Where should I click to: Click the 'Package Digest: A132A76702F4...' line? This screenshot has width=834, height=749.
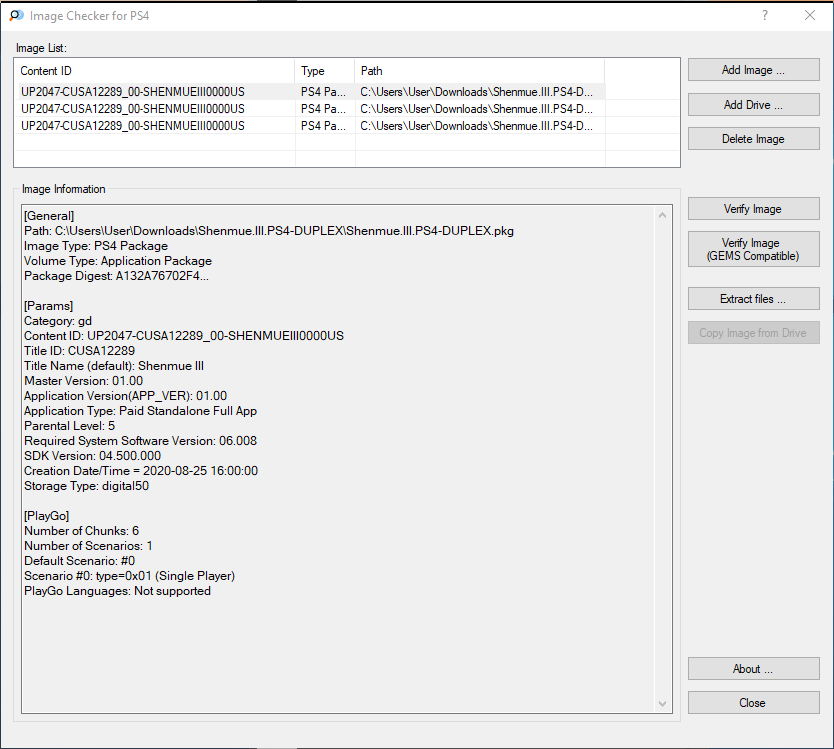pyautogui.click(x=116, y=276)
